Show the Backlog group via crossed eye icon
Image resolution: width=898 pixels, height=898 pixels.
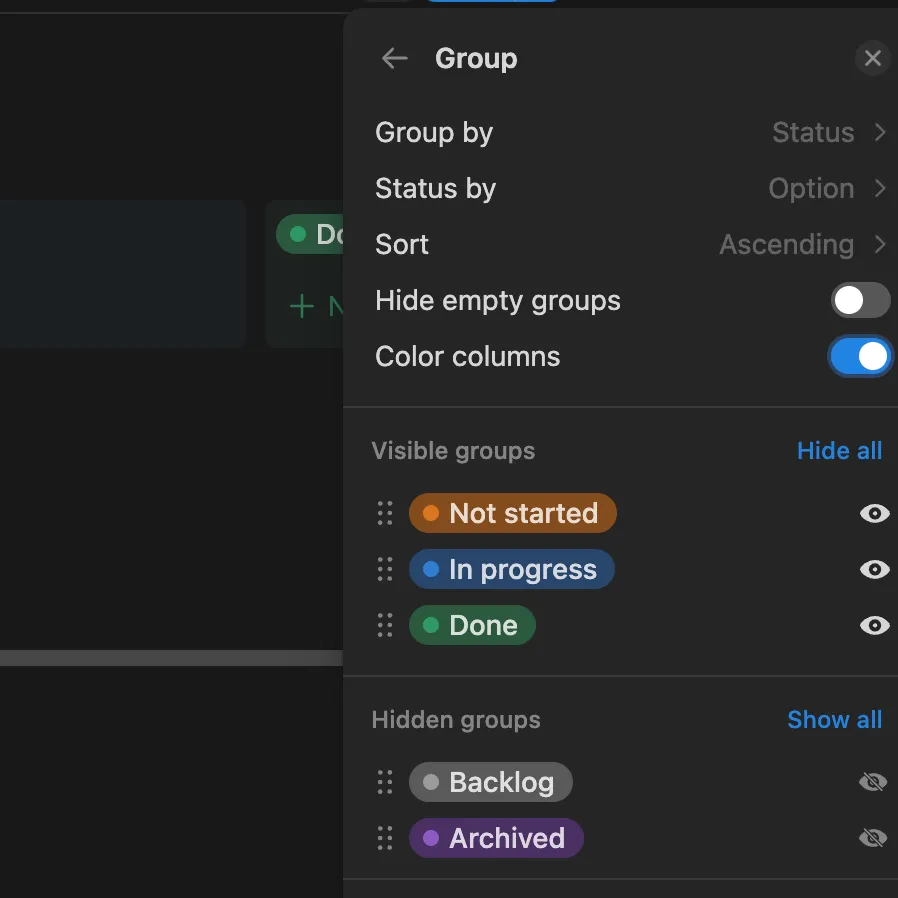click(873, 782)
